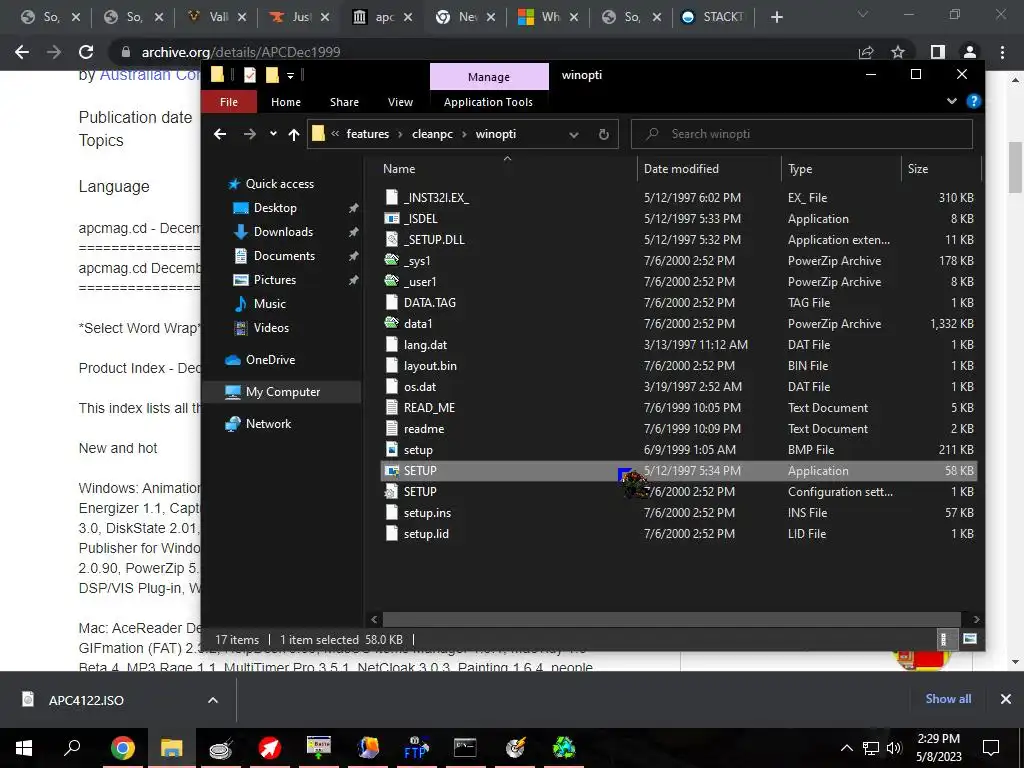The width and height of the screenshot is (1024, 768).
Task: Switch to the View ribbon tab
Action: tap(400, 102)
